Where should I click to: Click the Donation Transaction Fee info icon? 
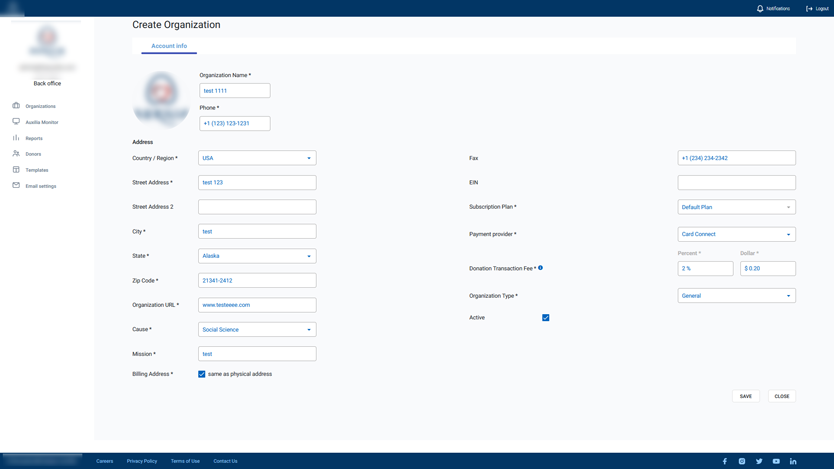tap(541, 268)
